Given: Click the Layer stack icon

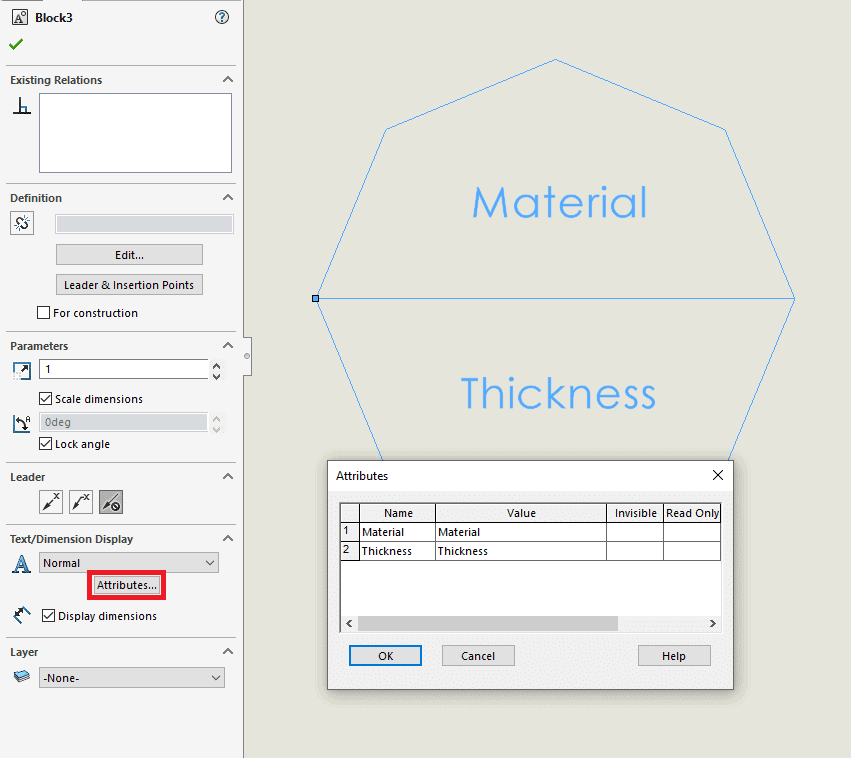Looking at the screenshot, I should pos(22,676).
